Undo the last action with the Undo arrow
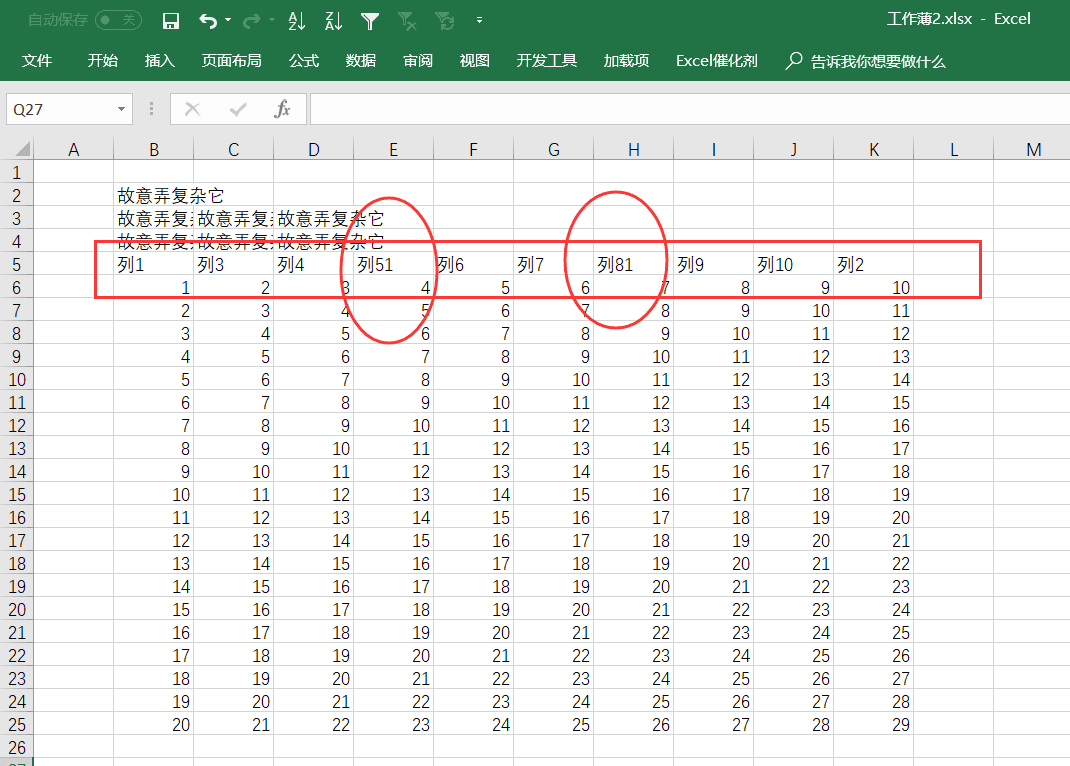1070x766 pixels. pos(208,21)
